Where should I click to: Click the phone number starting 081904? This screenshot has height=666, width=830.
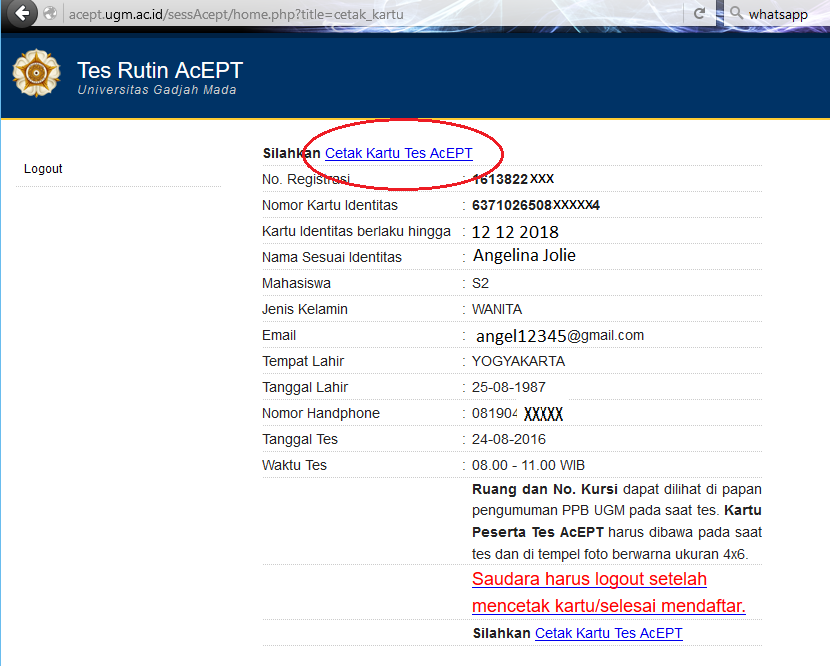(518, 413)
